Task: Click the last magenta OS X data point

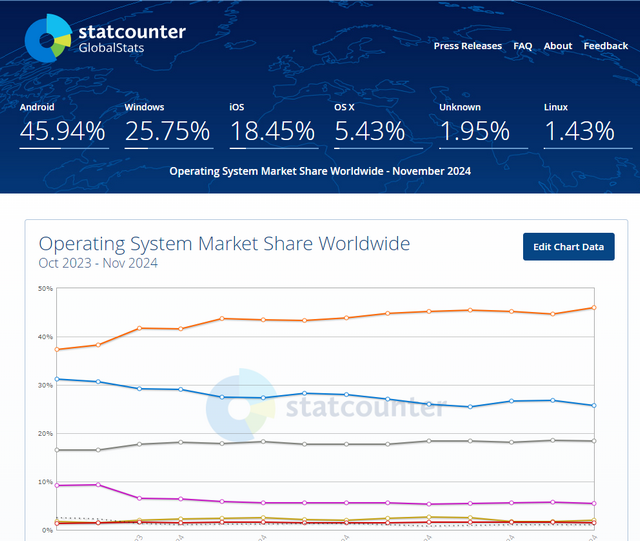Action: coord(594,503)
